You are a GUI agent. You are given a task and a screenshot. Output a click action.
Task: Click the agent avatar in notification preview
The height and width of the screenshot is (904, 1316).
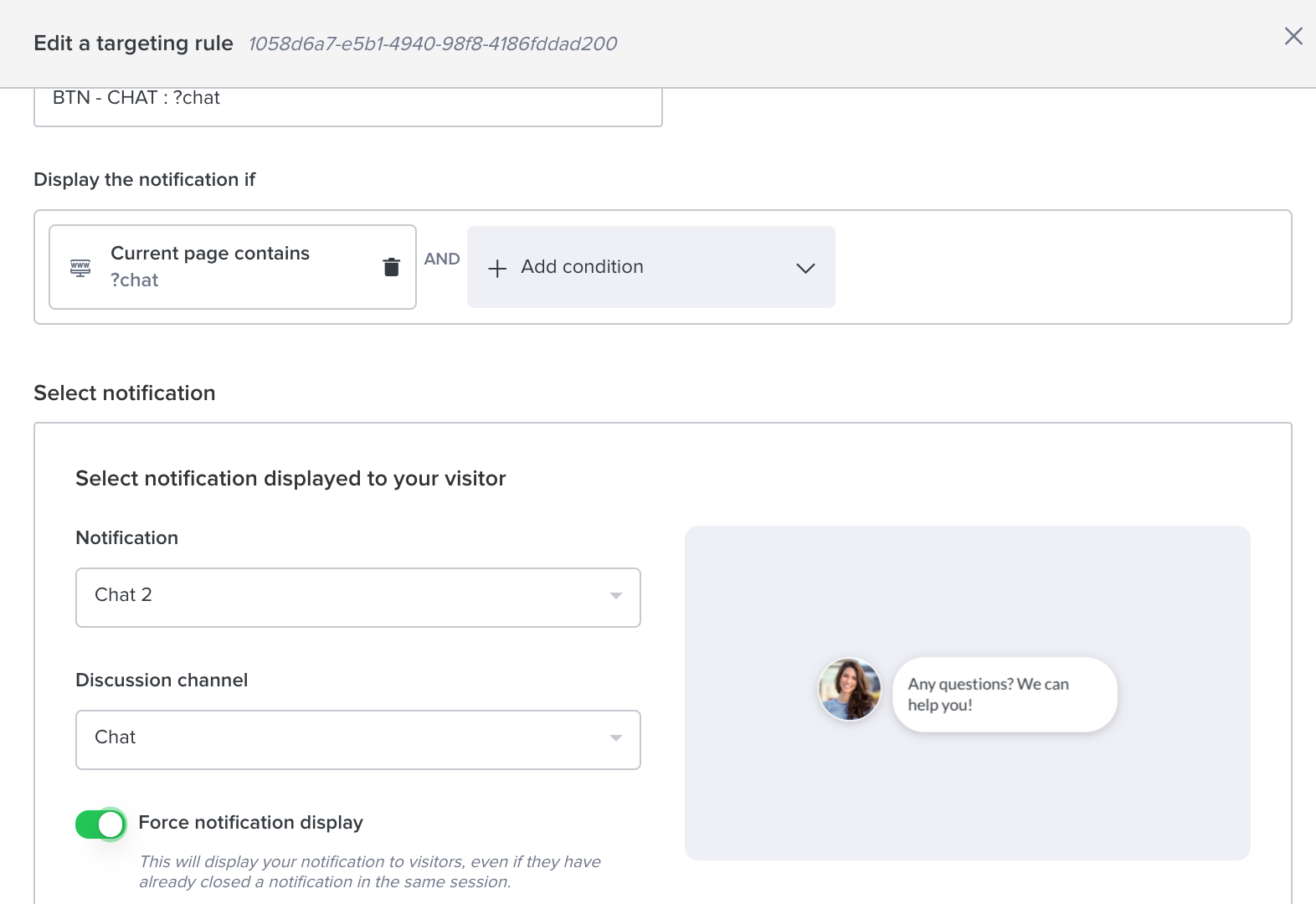click(x=849, y=690)
